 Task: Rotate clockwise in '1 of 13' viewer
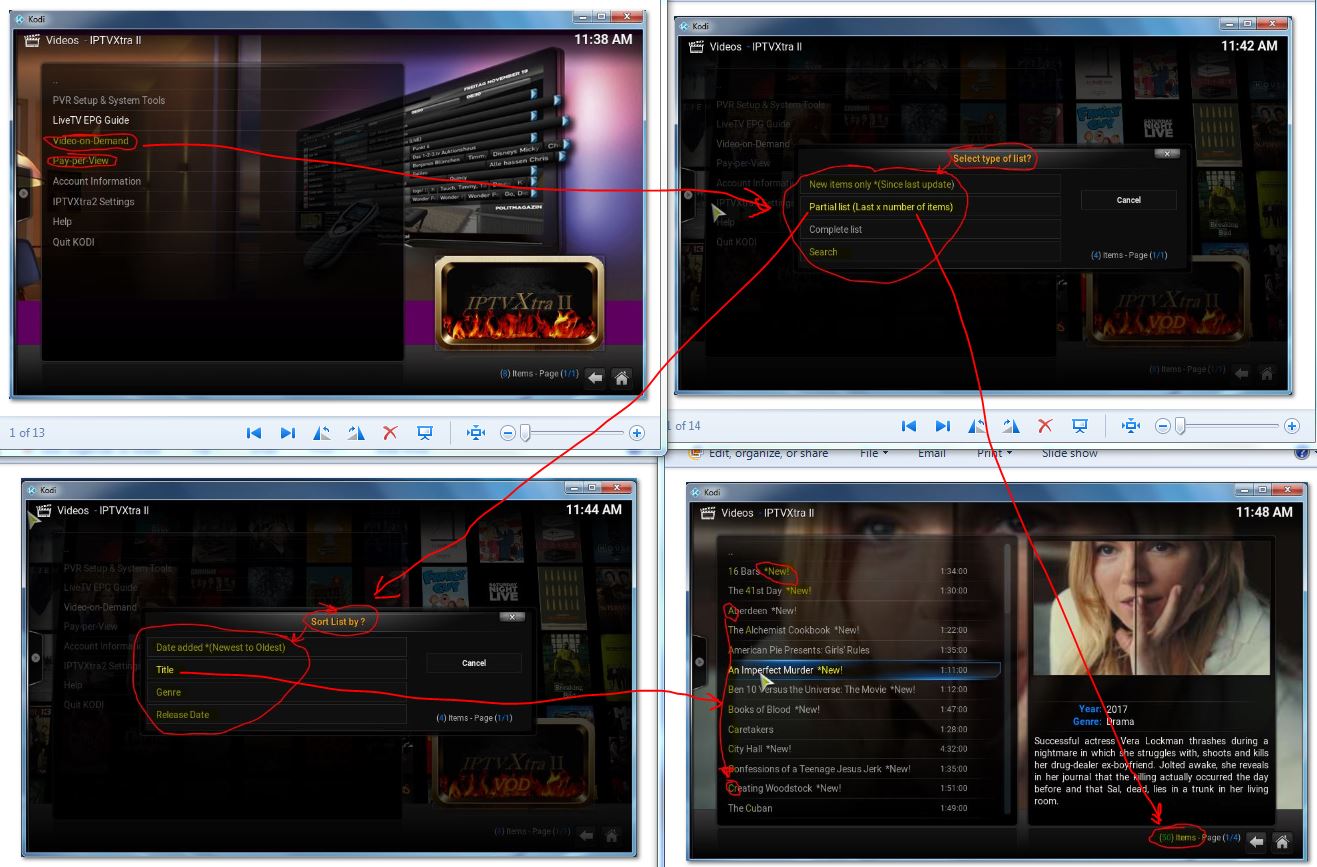pos(356,433)
